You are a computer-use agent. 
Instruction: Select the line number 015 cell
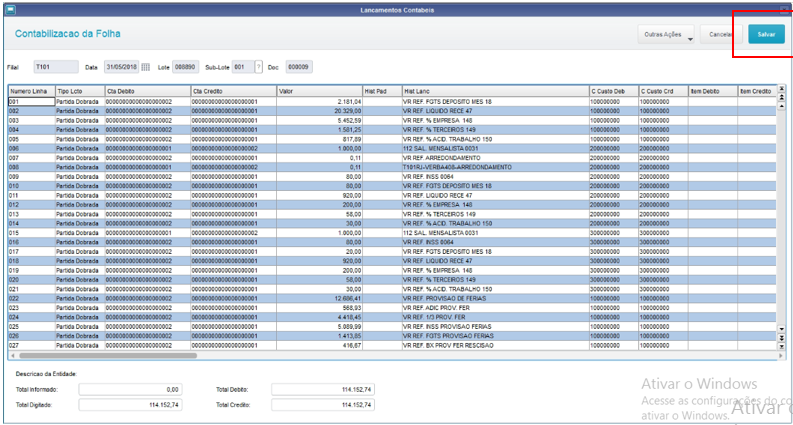tap(31, 233)
